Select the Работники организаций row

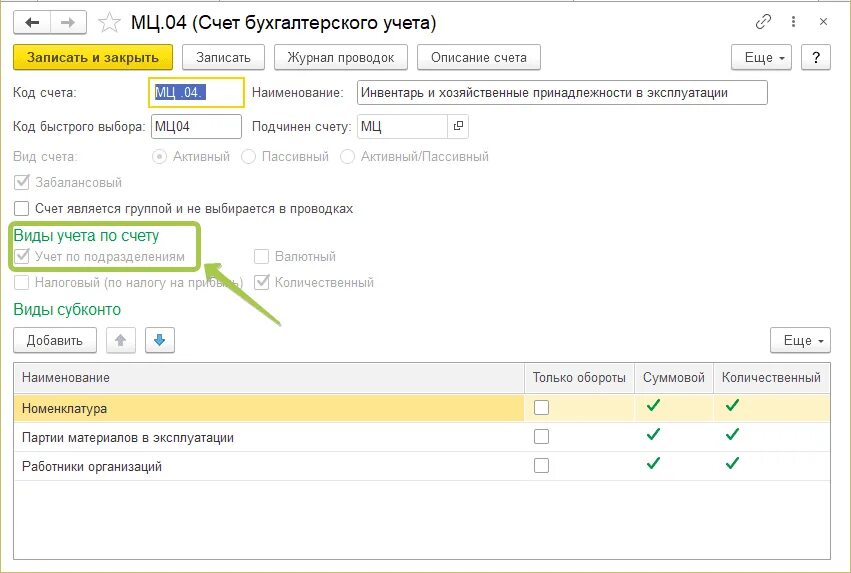click(x=422, y=466)
